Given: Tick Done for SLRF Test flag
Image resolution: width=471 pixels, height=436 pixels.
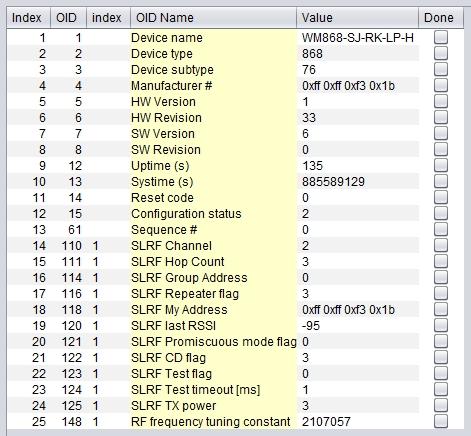Looking at the screenshot, I should pyautogui.click(x=441, y=373).
